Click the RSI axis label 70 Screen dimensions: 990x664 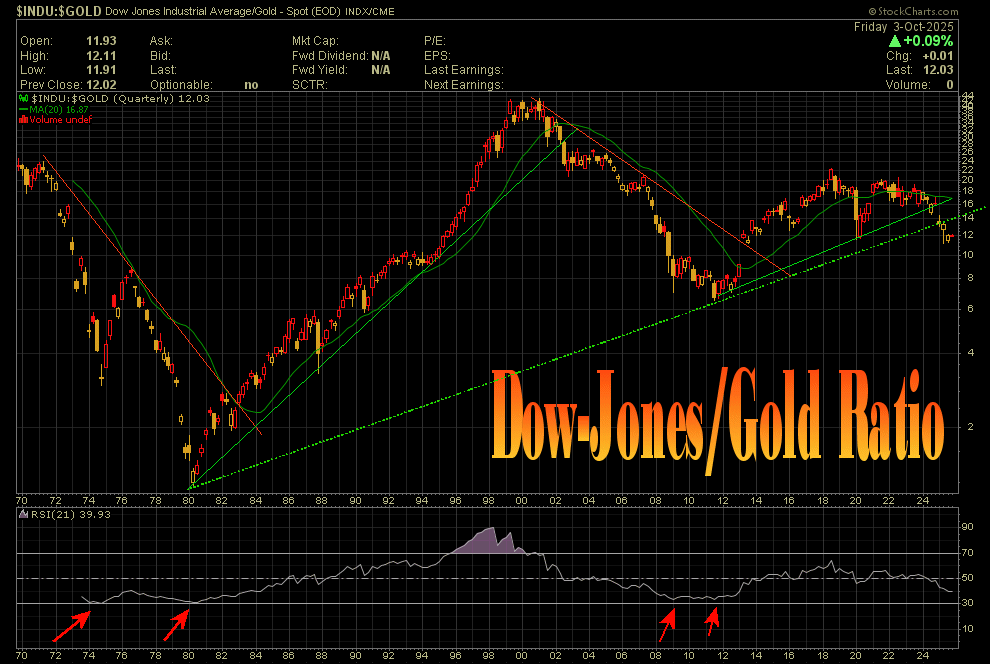coord(967,553)
